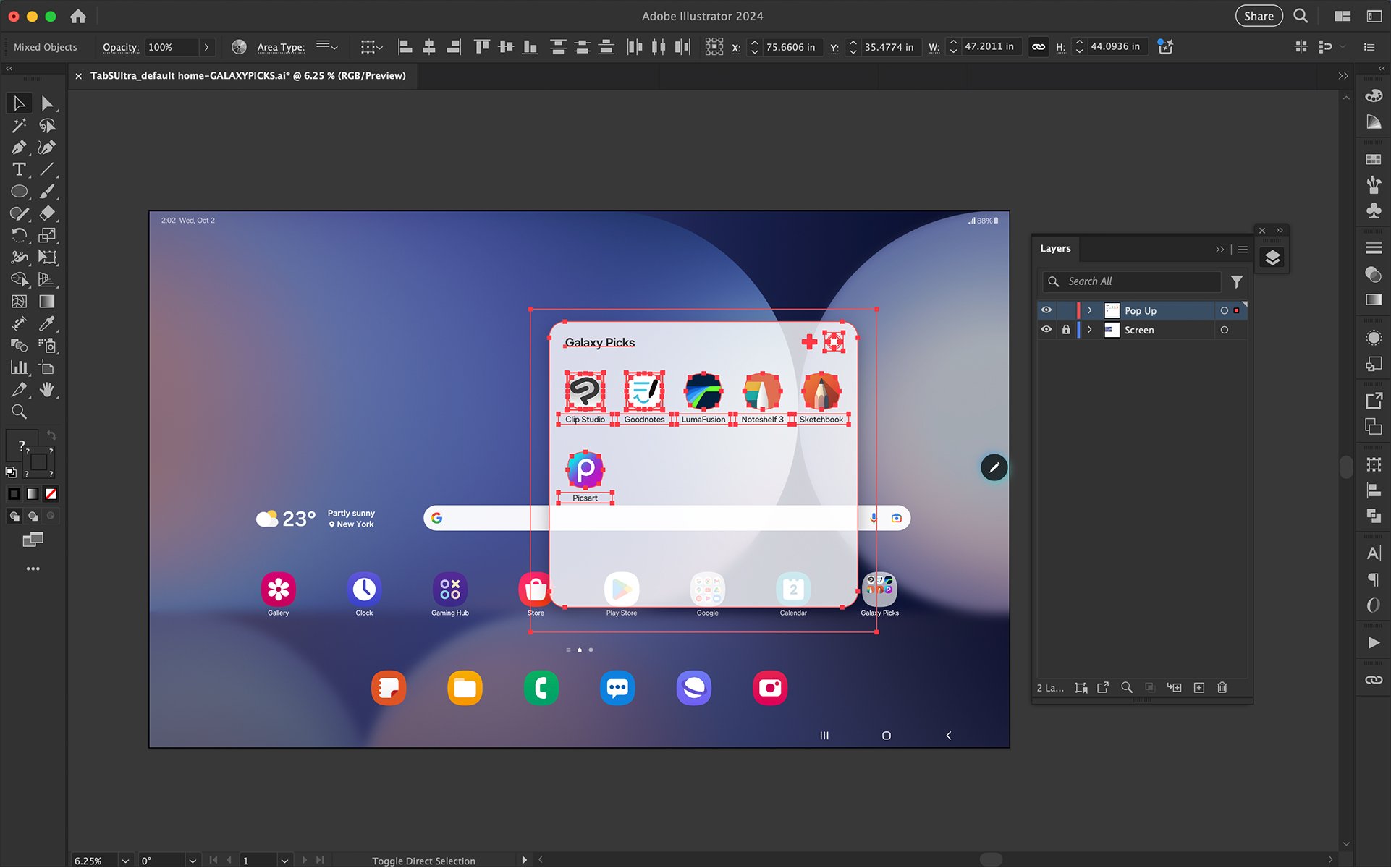1391x868 pixels.
Task: Click the Fill color swatch
Action: [x=22, y=446]
